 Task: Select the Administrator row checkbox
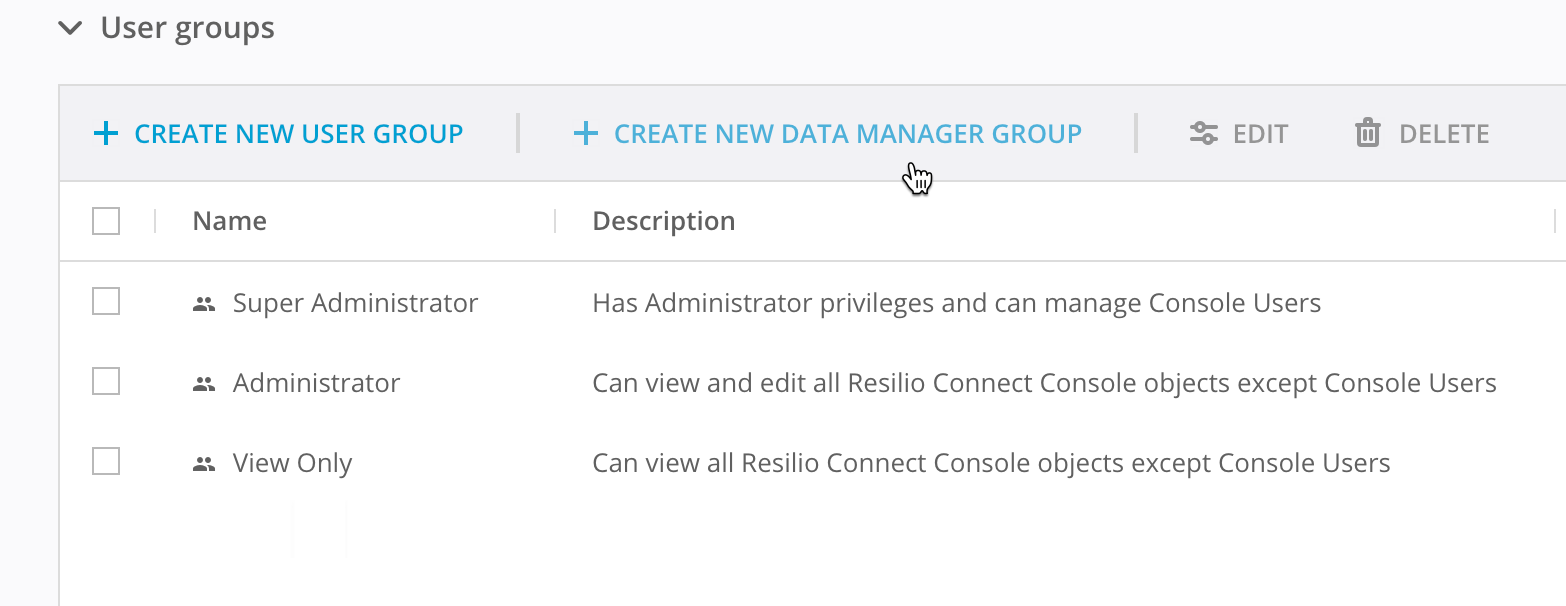pos(106,381)
